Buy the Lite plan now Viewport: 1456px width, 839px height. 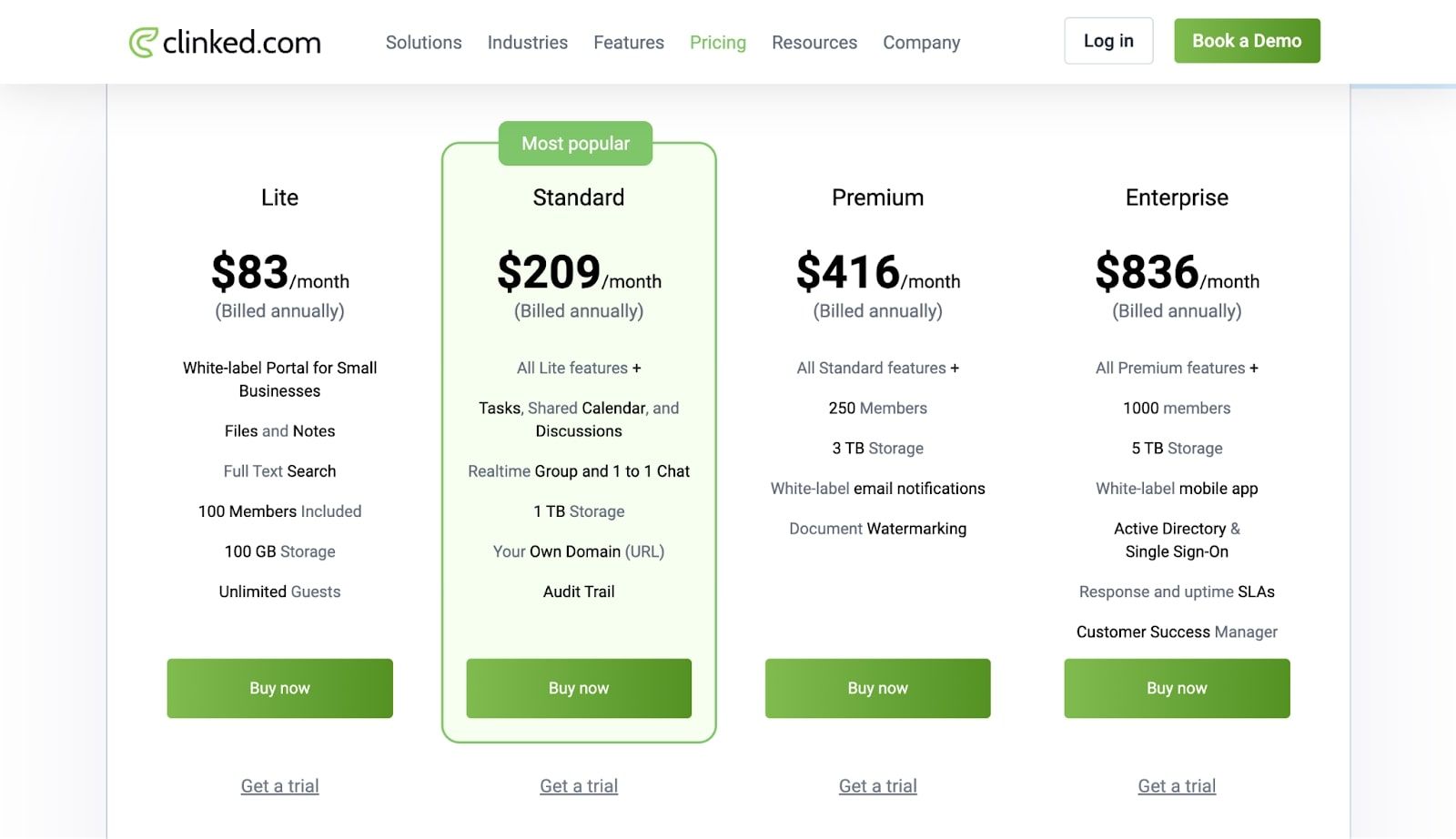pos(279,688)
